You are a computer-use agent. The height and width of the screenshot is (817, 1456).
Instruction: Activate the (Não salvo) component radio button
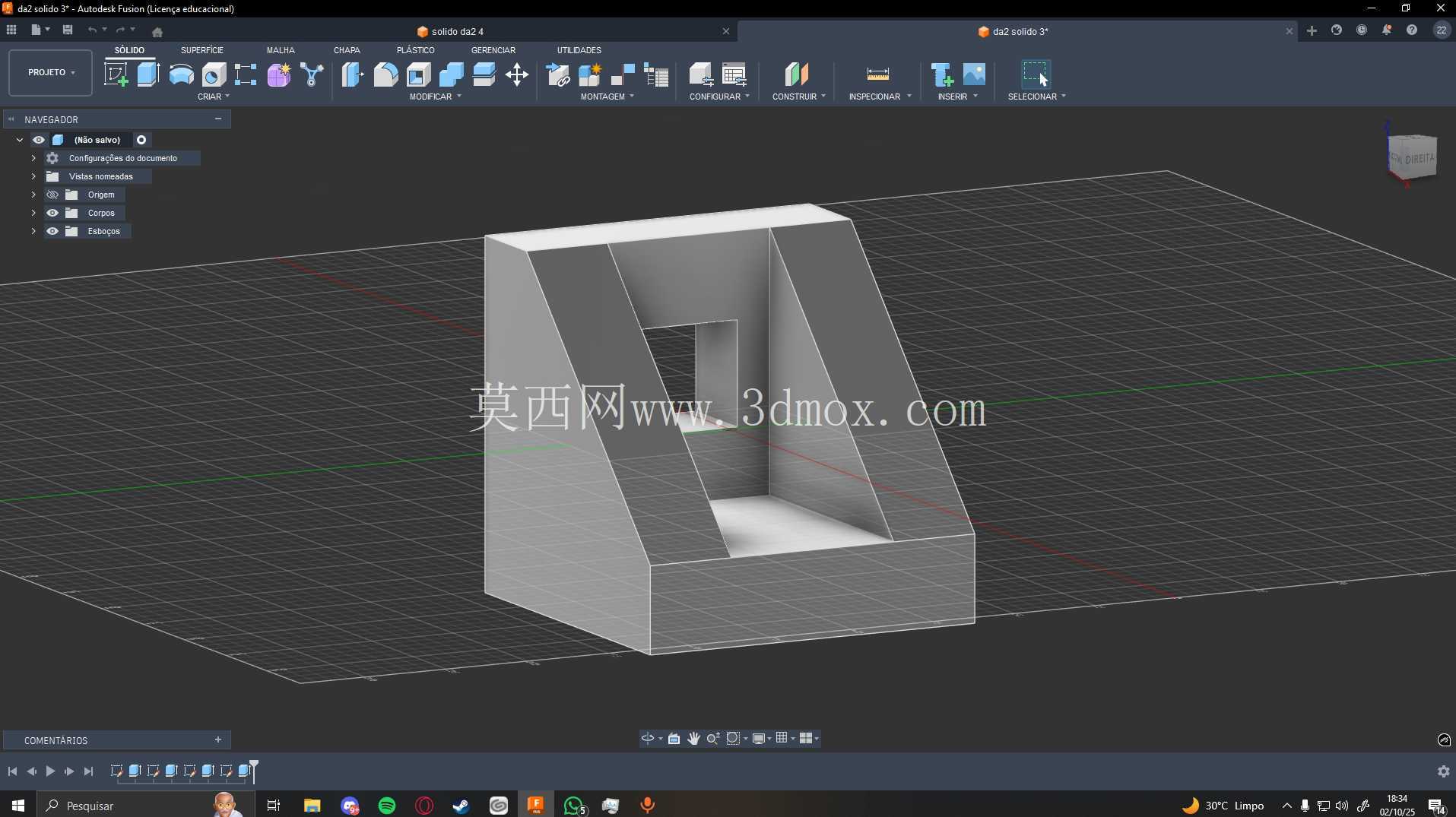pyautogui.click(x=141, y=140)
